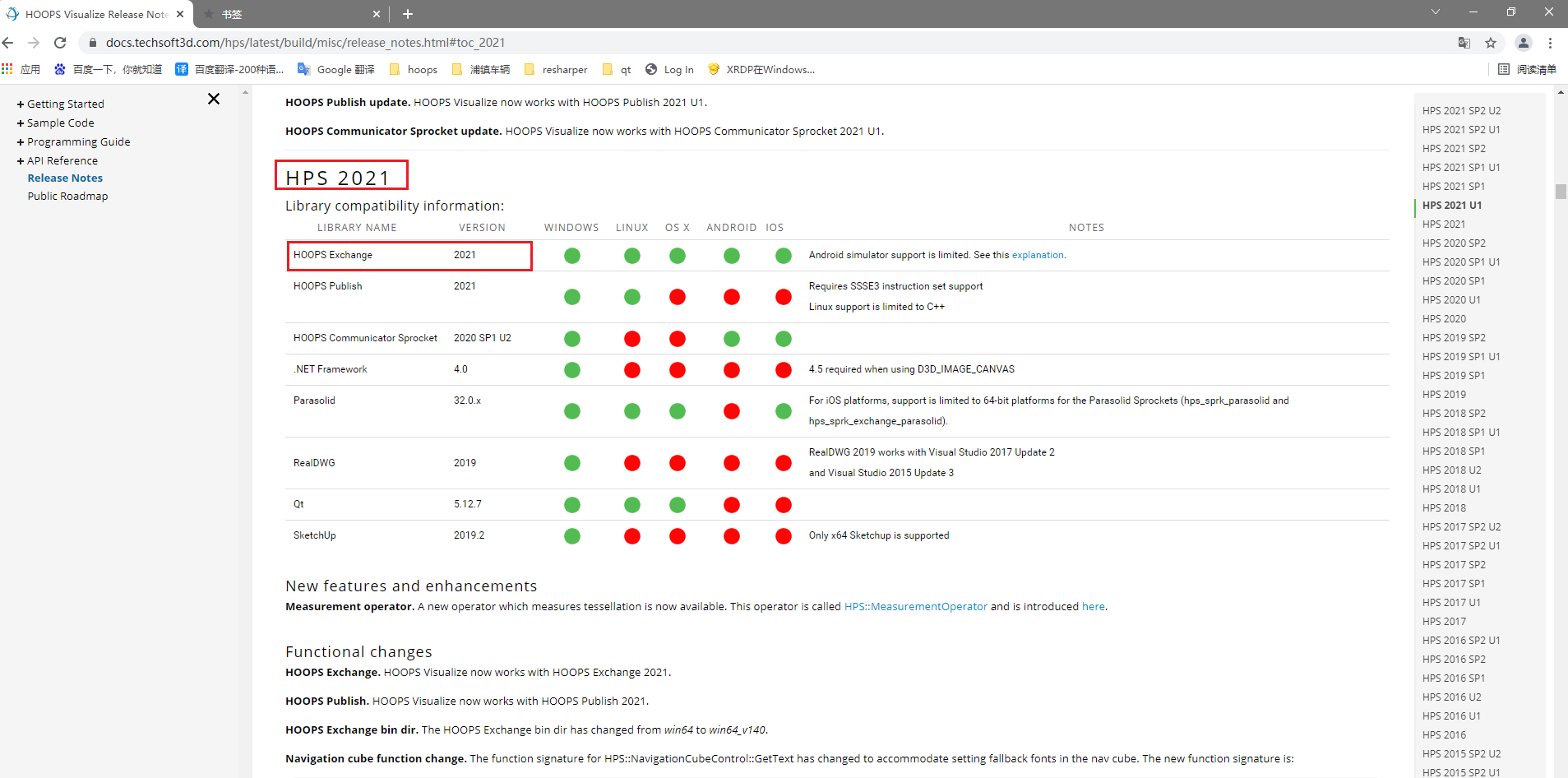Close the left navigation sidebar
Viewport: 1568px width, 778px height.
coord(214,99)
